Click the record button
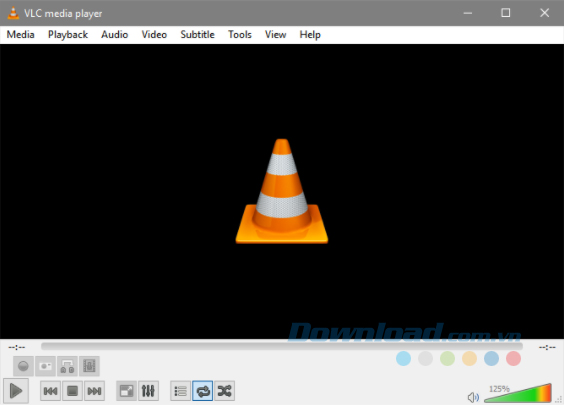This screenshot has height=405, width=564. (23, 366)
